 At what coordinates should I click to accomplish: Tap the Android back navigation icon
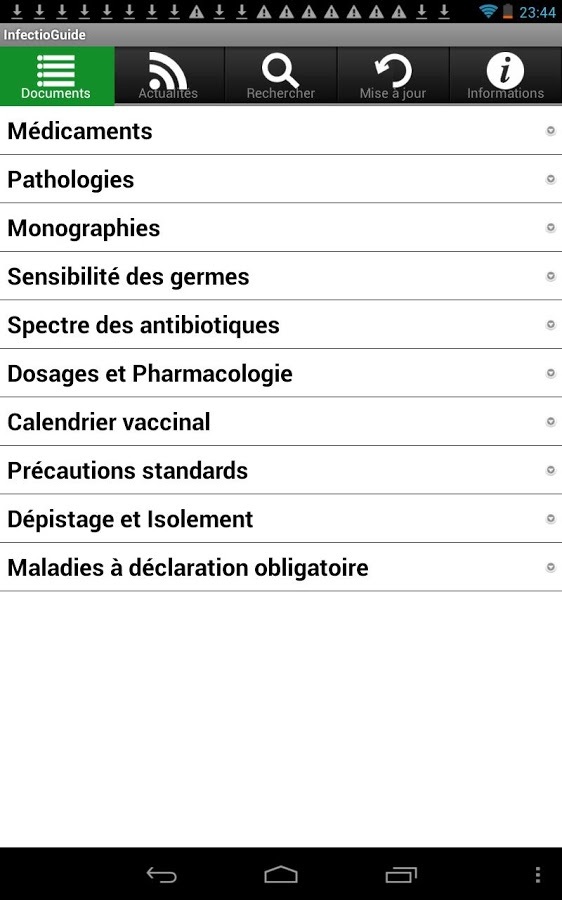coord(161,875)
